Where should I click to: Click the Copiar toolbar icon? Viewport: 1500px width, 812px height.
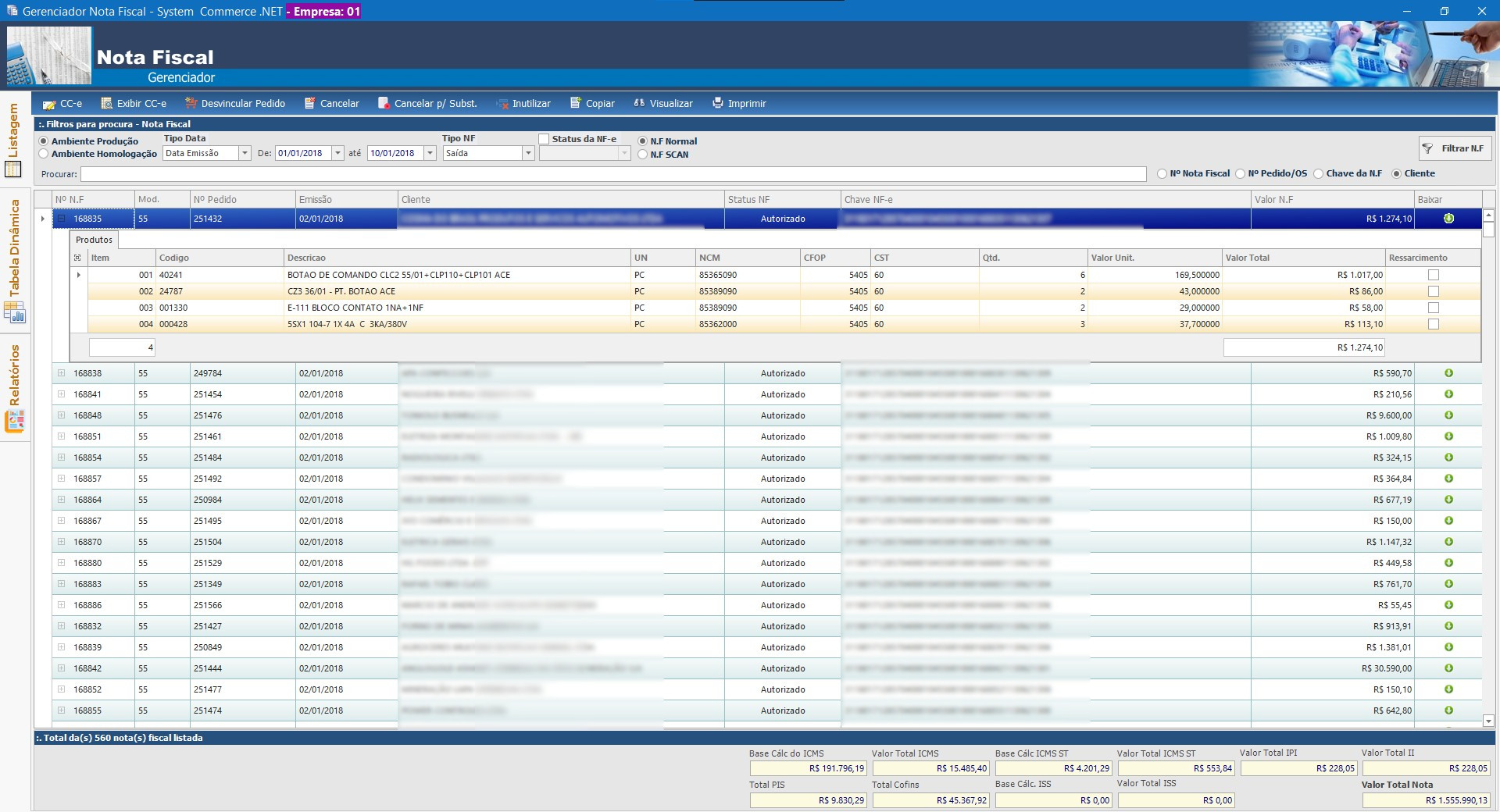(x=576, y=104)
